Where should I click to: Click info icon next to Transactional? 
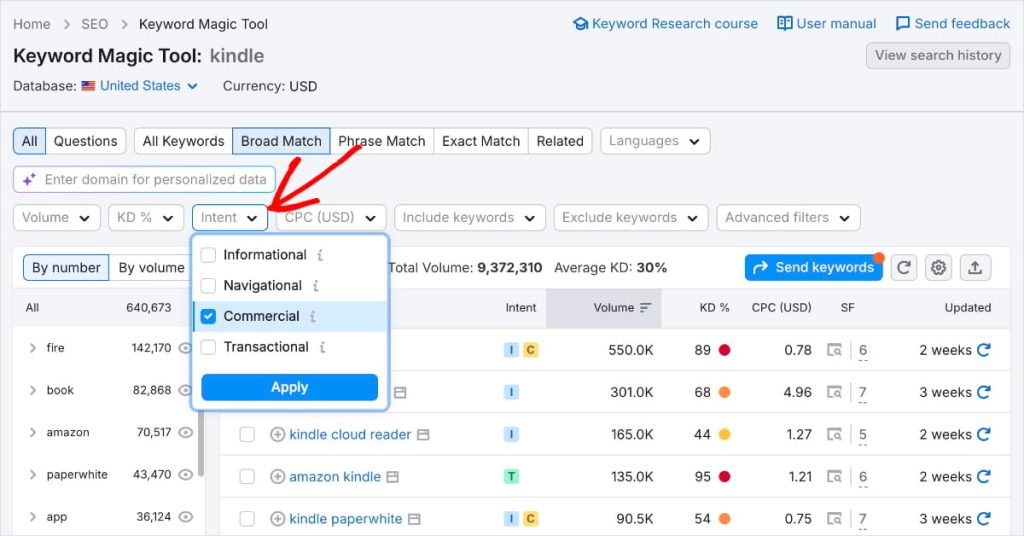tap(322, 347)
